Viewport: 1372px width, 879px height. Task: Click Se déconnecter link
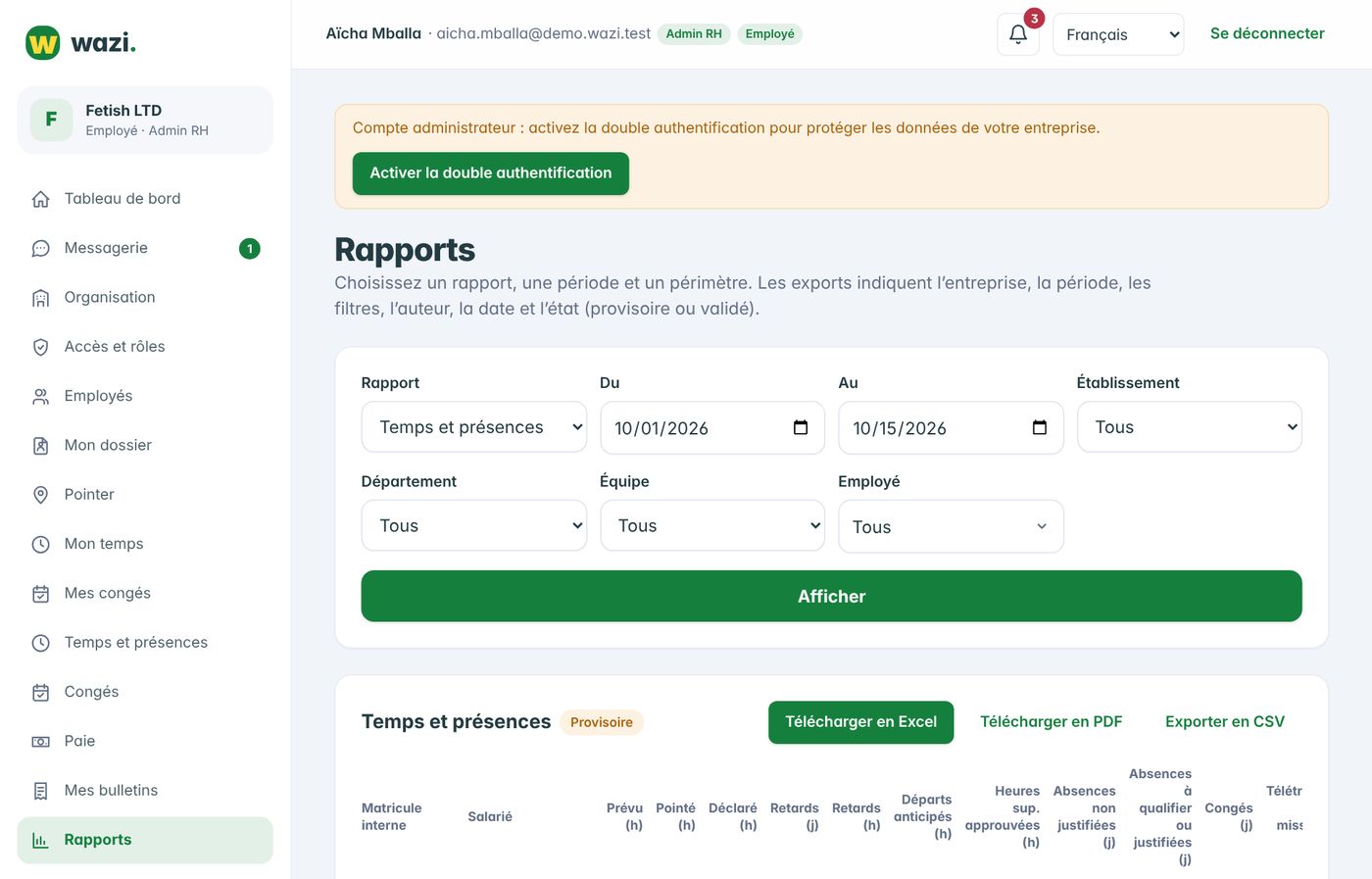(x=1267, y=33)
